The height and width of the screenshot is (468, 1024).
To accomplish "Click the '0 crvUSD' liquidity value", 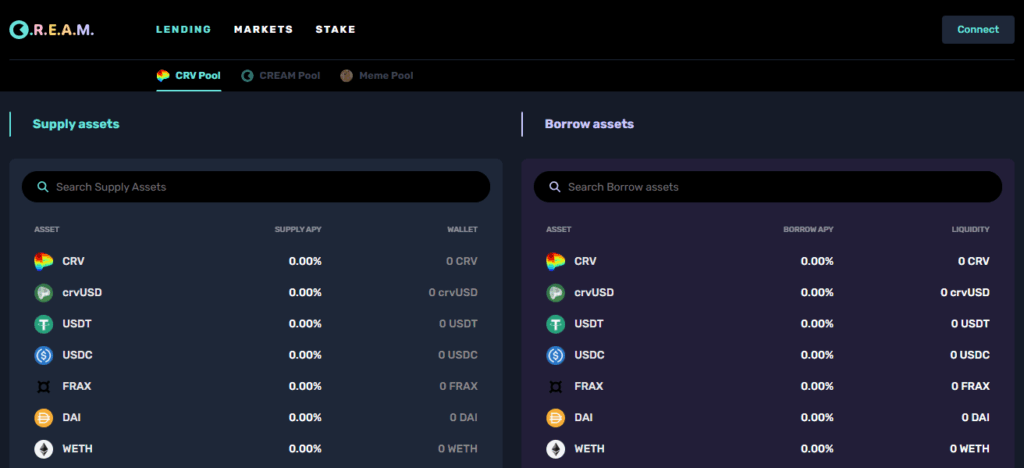I will pos(965,292).
